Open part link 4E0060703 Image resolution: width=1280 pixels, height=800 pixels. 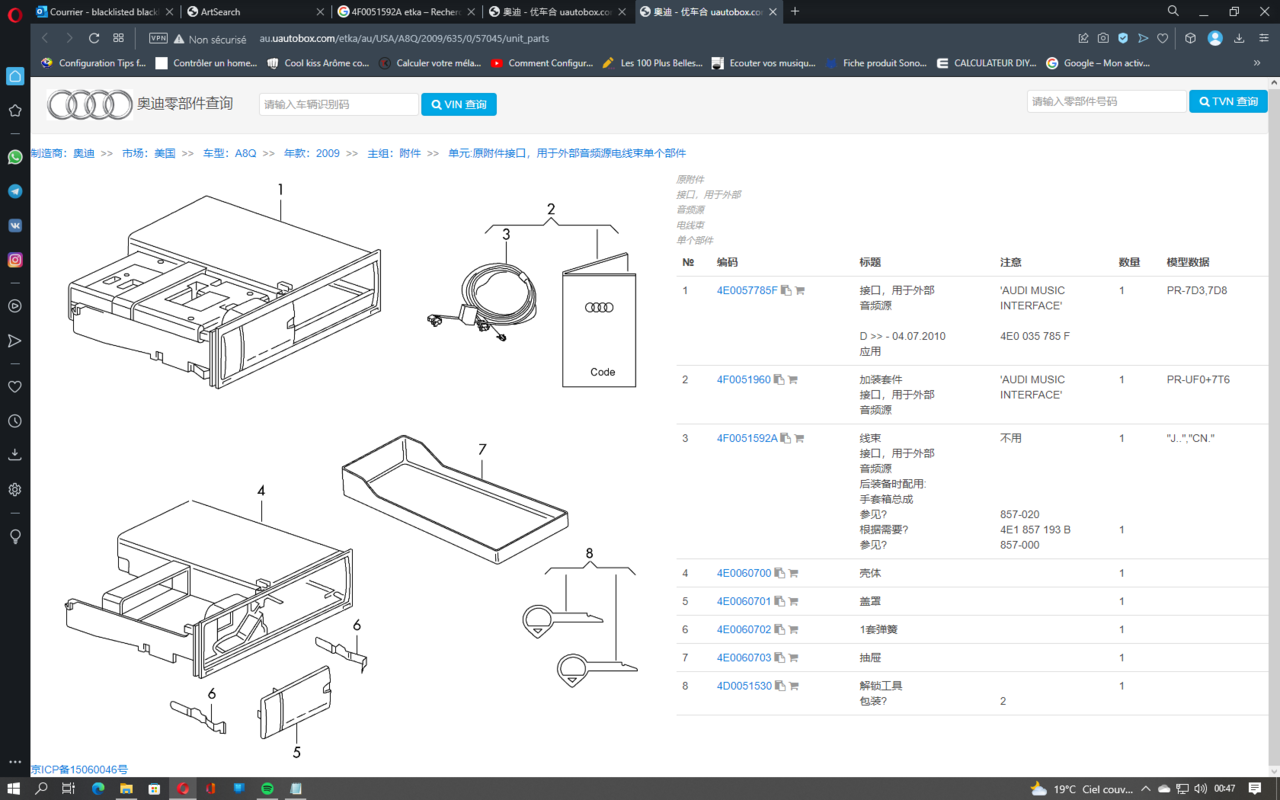(x=744, y=658)
